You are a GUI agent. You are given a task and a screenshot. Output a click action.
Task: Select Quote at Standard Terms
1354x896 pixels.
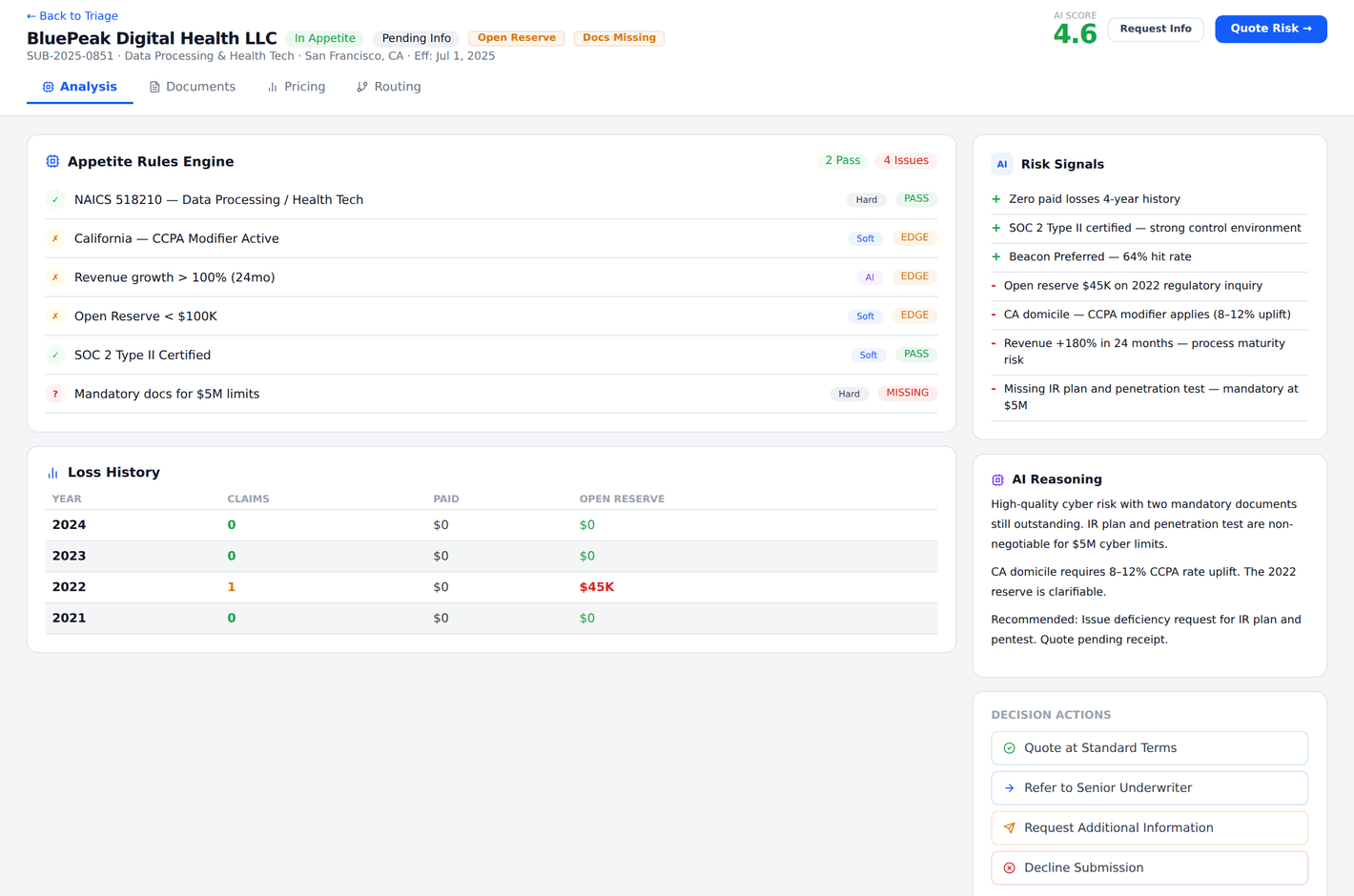point(1149,748)
